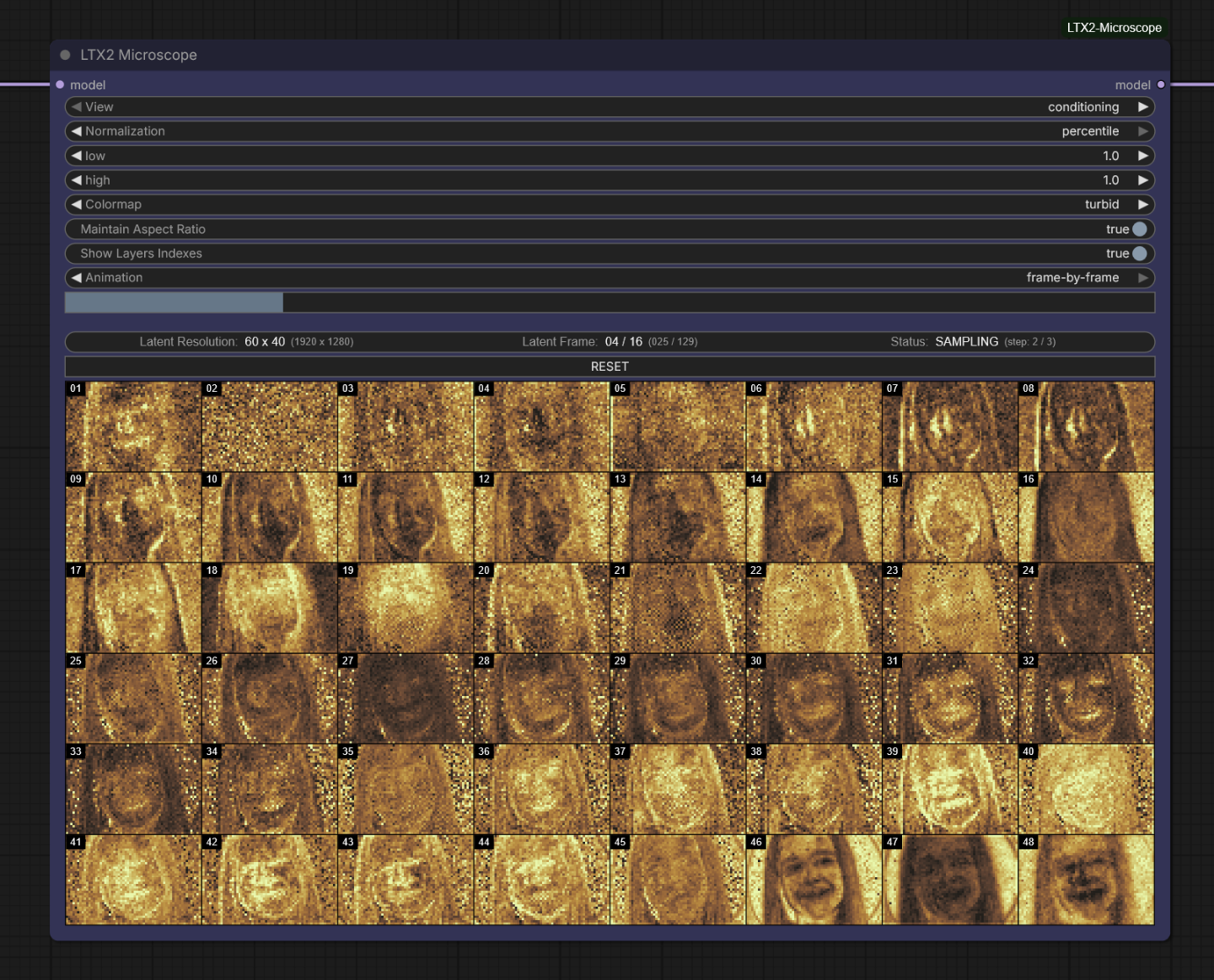Select layer thumbnail 32
Screen dimensions: 1214x980
pos(1086,699)
